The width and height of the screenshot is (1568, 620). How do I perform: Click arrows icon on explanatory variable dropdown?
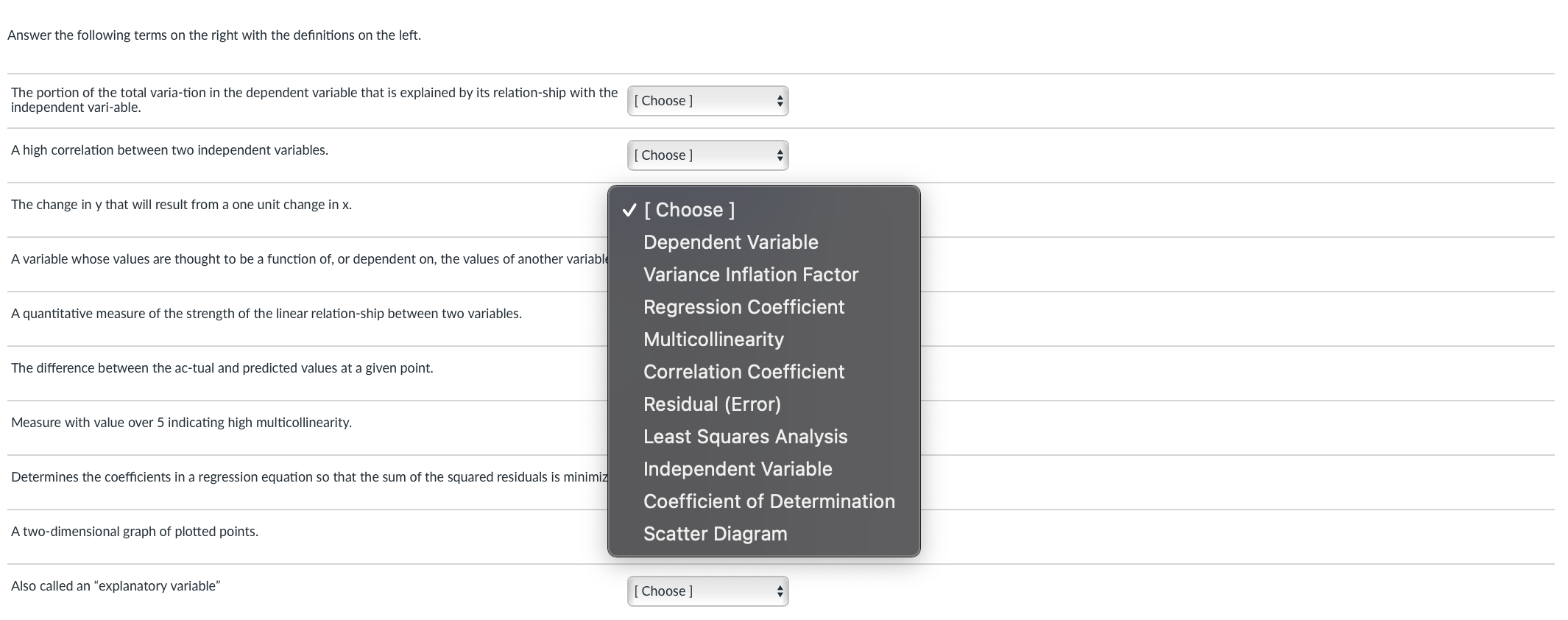click(x=780, y=591)
